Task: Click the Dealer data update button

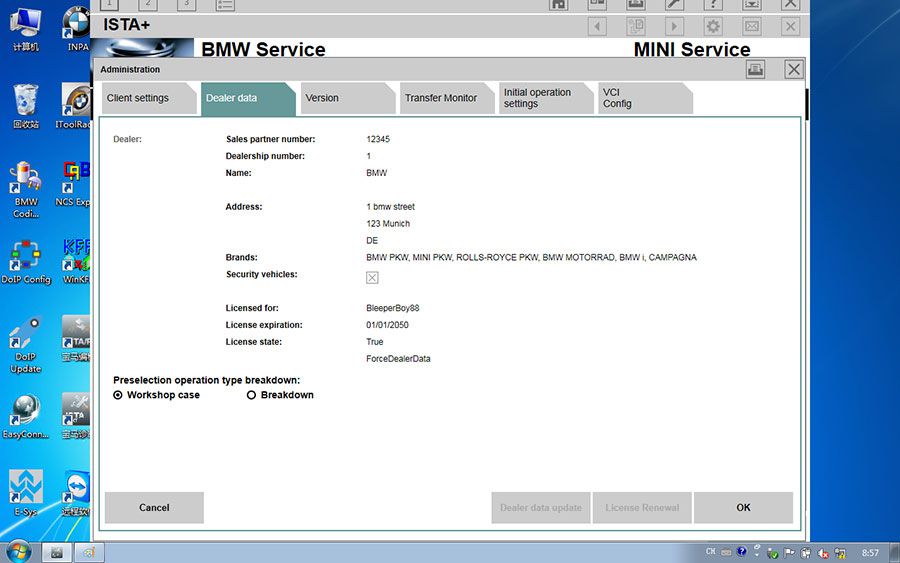Action: (x=541, y=507)
